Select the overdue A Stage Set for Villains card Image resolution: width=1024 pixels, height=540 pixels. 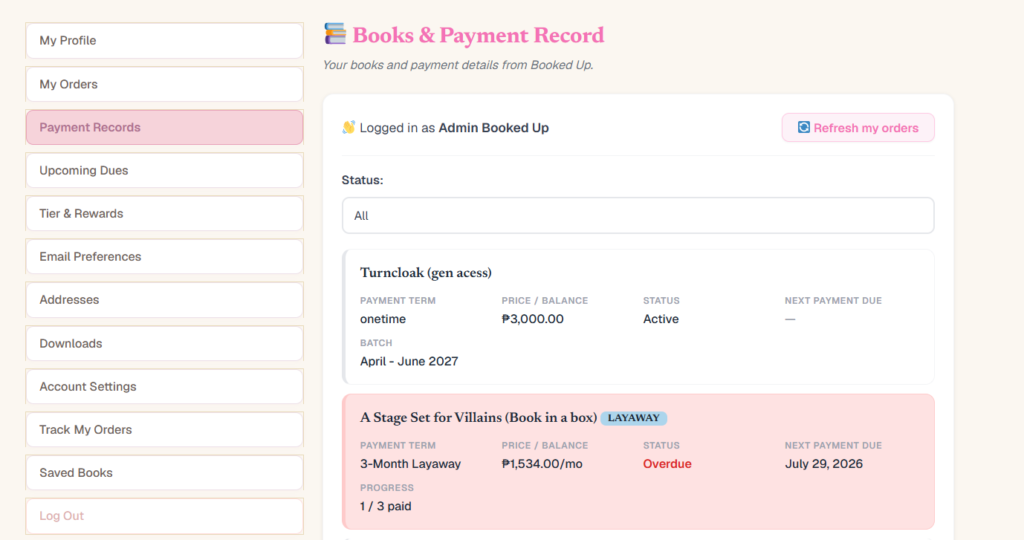[x=638, y=462]
